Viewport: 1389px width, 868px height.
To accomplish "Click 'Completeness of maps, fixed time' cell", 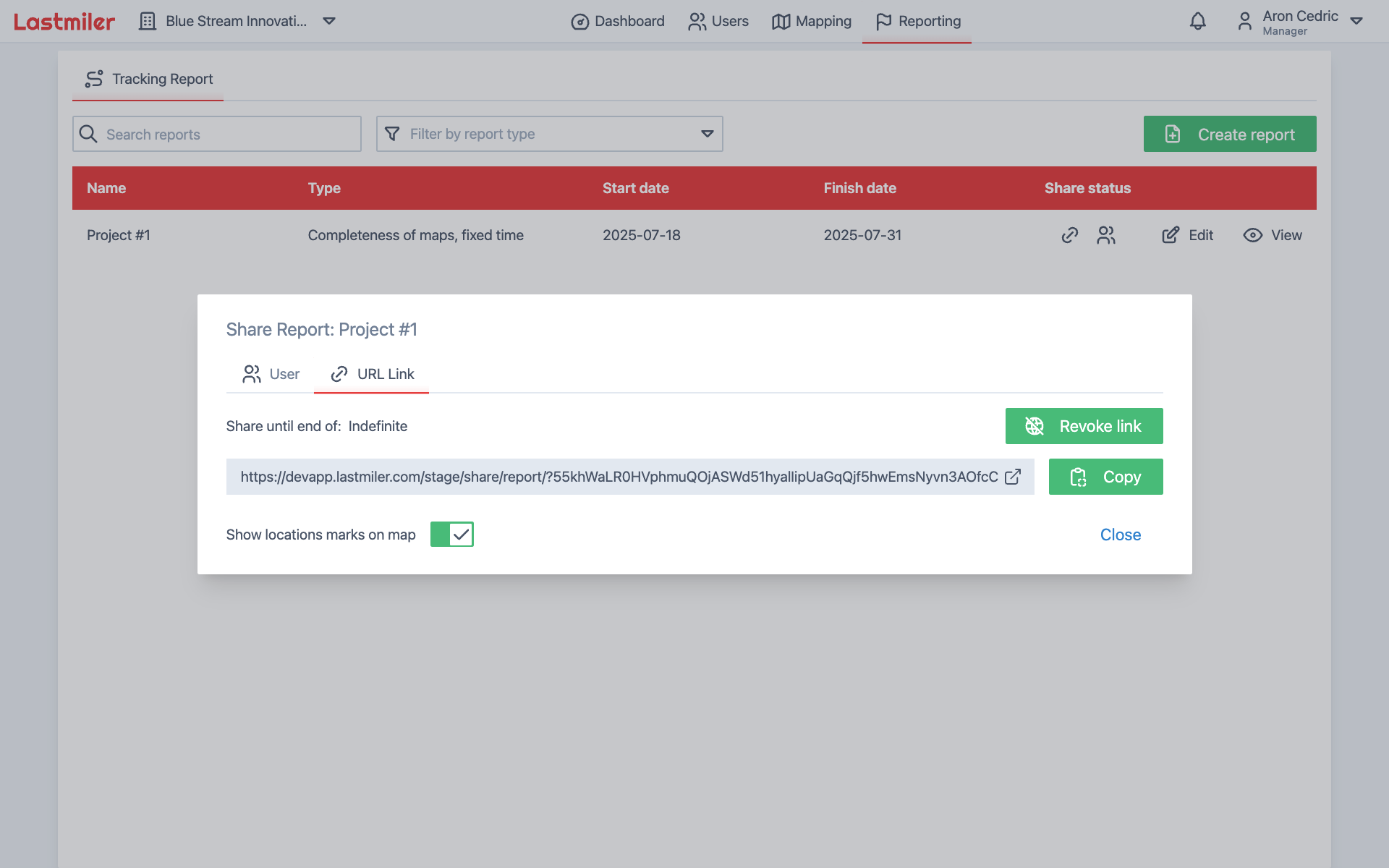I will click(416, 235).
